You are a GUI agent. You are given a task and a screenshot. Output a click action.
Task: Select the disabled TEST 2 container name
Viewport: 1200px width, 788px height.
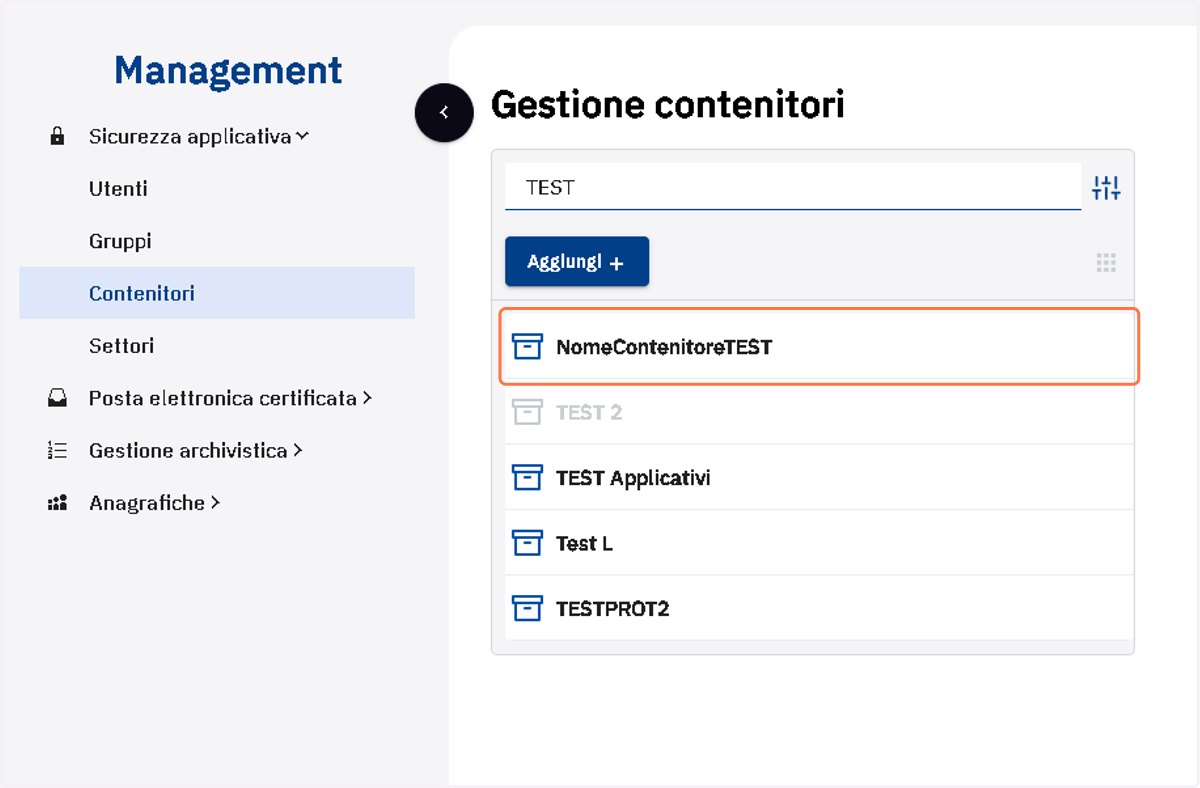[589, 412]
